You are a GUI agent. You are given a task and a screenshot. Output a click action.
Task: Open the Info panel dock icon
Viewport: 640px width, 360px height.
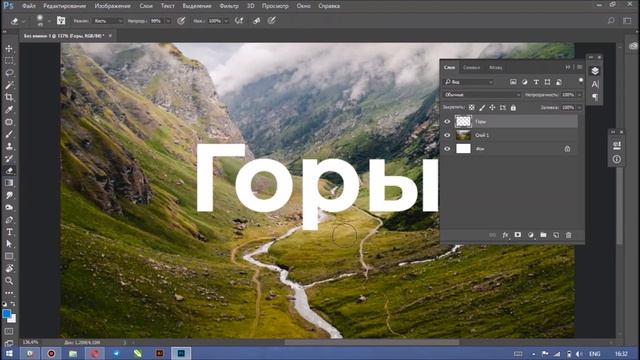coord(617,159)
